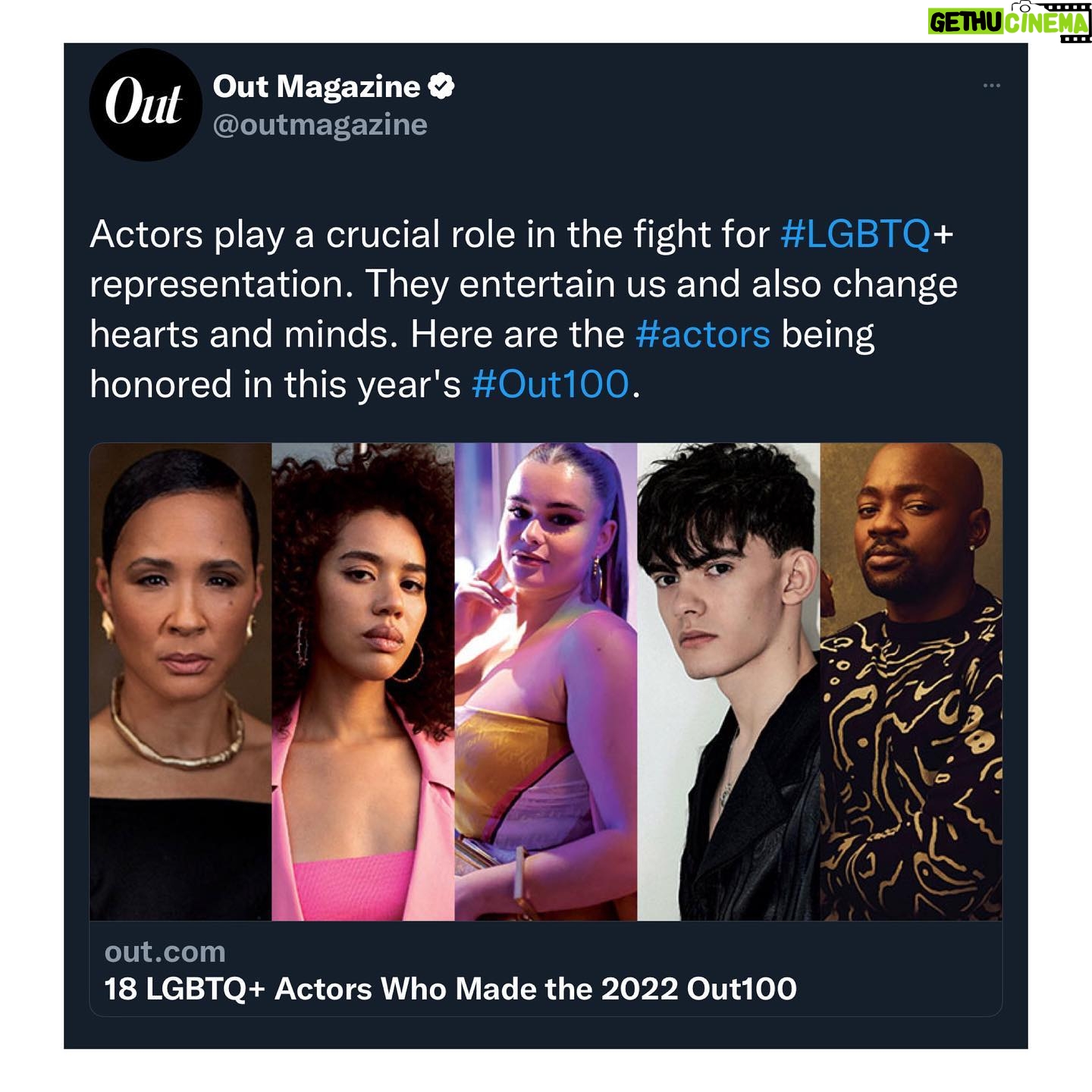This screenshot has width=1092, height=1092.
Task: Open the #actors hashtag
Action: [702, 334]
